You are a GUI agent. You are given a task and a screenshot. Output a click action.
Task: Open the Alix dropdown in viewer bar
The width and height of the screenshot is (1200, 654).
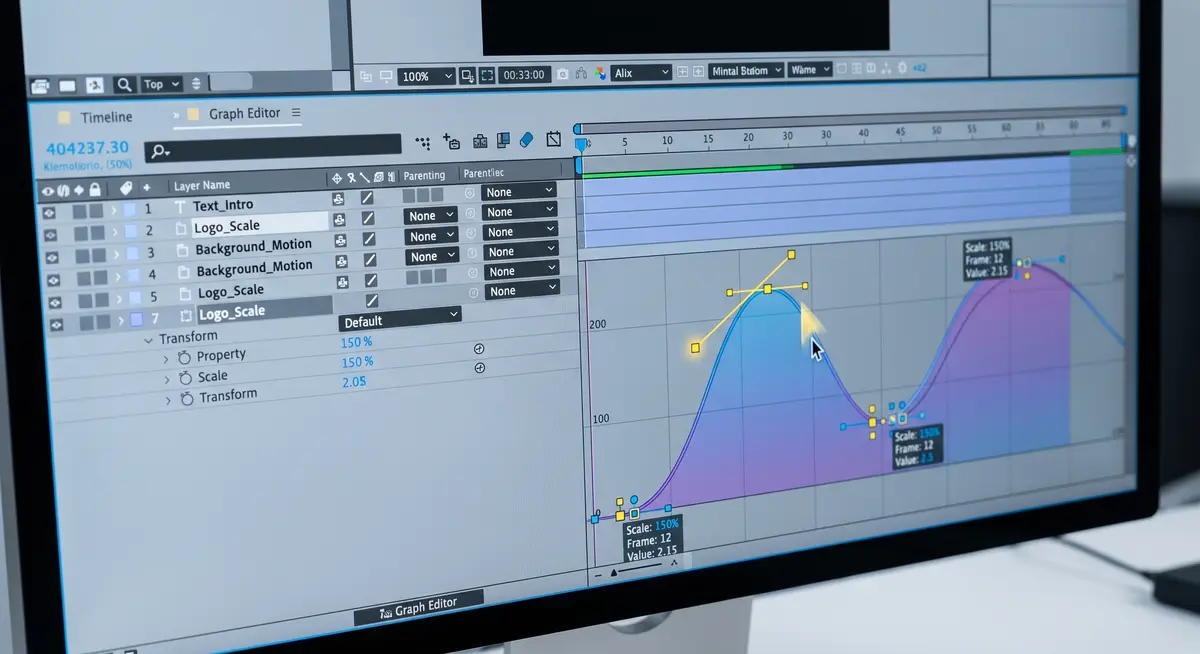[641, 72]
